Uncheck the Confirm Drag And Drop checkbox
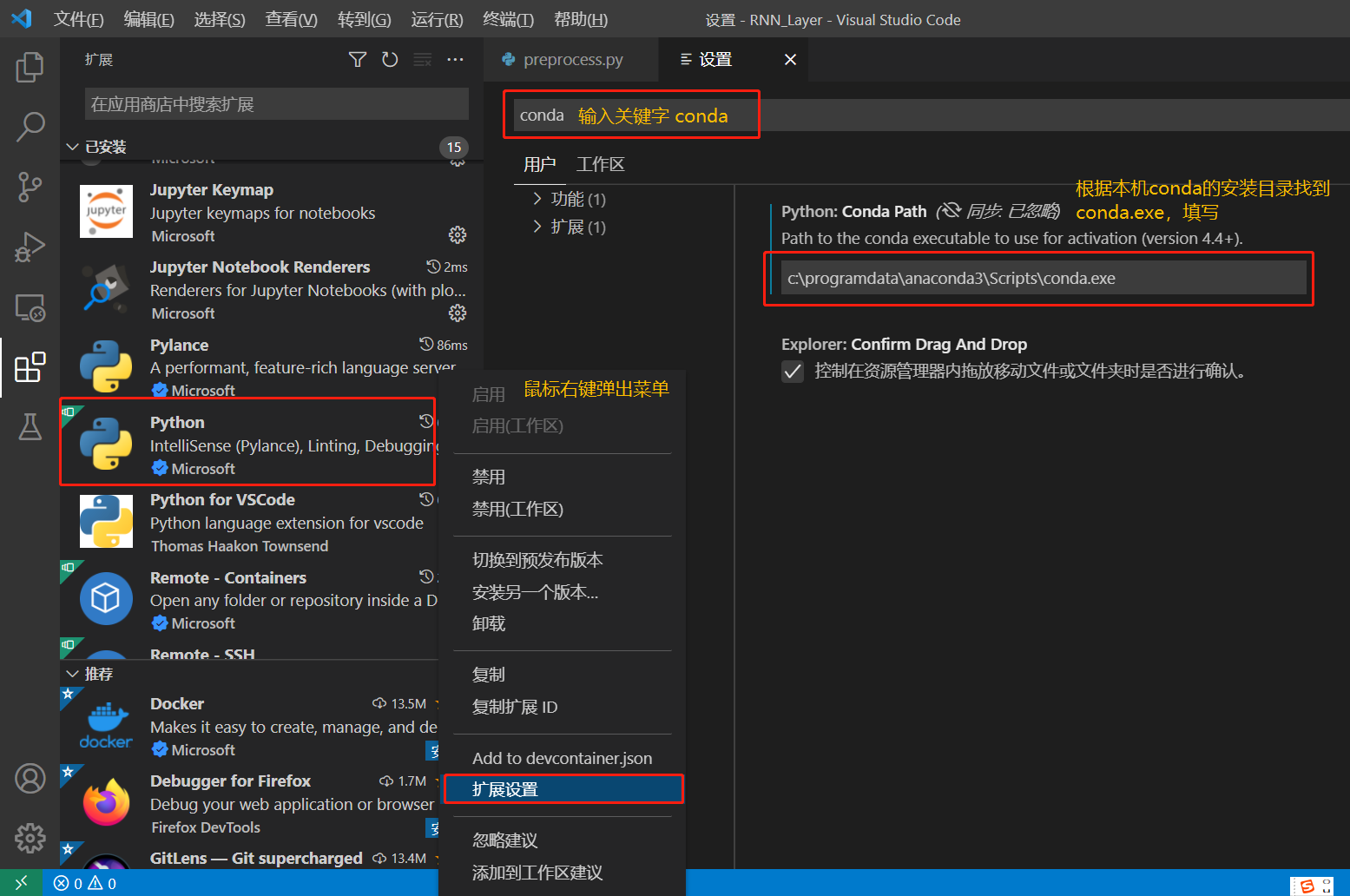1350x896 pixels. tap(792, 372)
